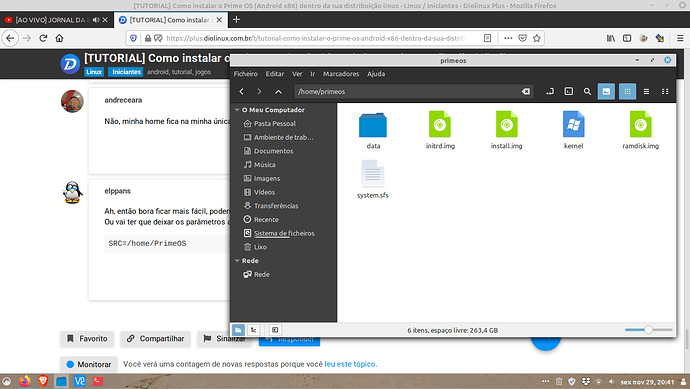This screenshot has width=690, height=389.
Task: Open Ver menu in Nemo
Action: (297, 74)
